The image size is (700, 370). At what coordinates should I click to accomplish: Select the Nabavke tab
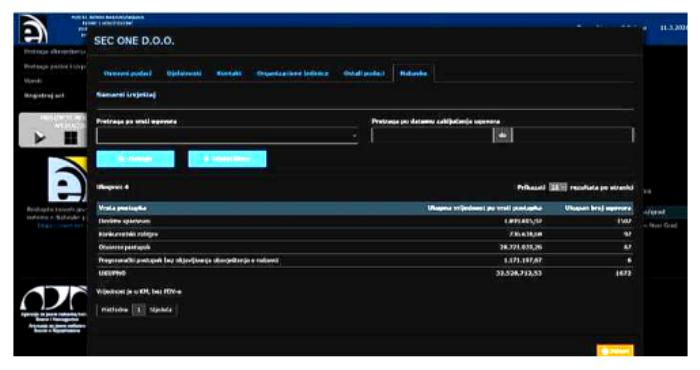(x=413, y=73)
